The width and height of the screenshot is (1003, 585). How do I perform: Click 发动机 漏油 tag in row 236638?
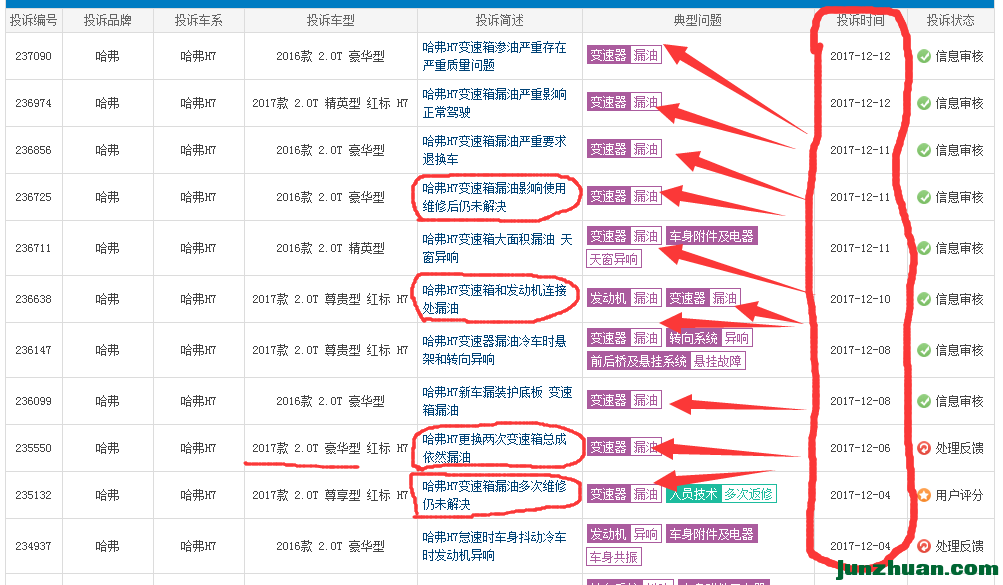[624, 298]
